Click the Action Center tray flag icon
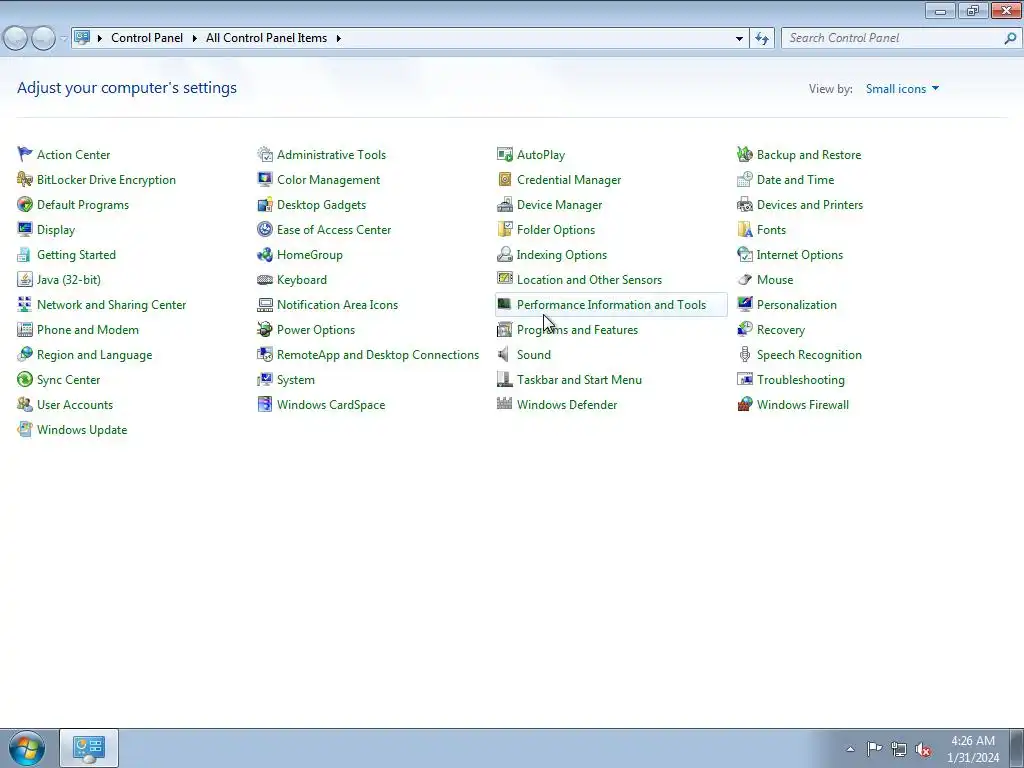This screenshot has height=768, width=1024. [874, 748]
